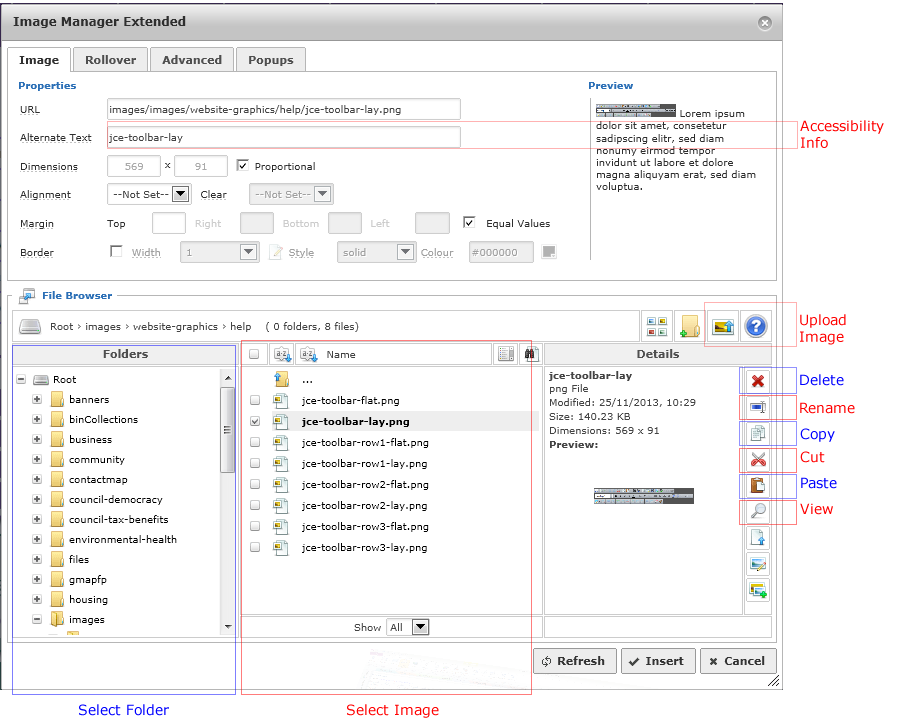The image size is (900, 724).
Task: Expand the council-democracy folder
Action: 37,499
